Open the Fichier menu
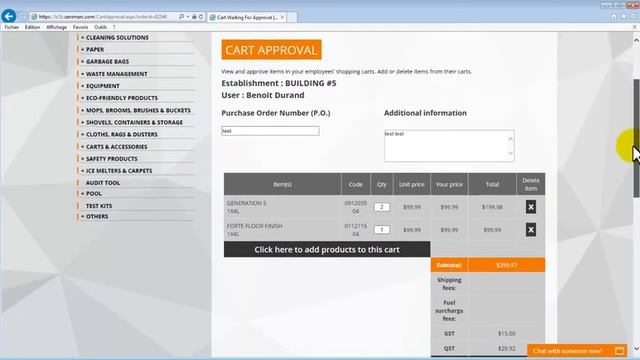This screenshot has height=360, width=640. [11, 27]
